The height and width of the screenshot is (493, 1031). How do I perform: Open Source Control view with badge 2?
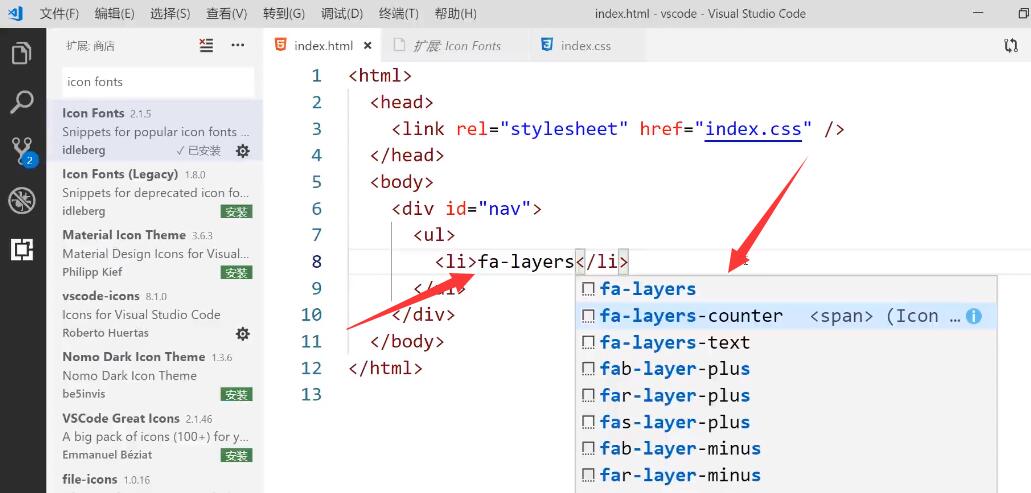(22, 151)
